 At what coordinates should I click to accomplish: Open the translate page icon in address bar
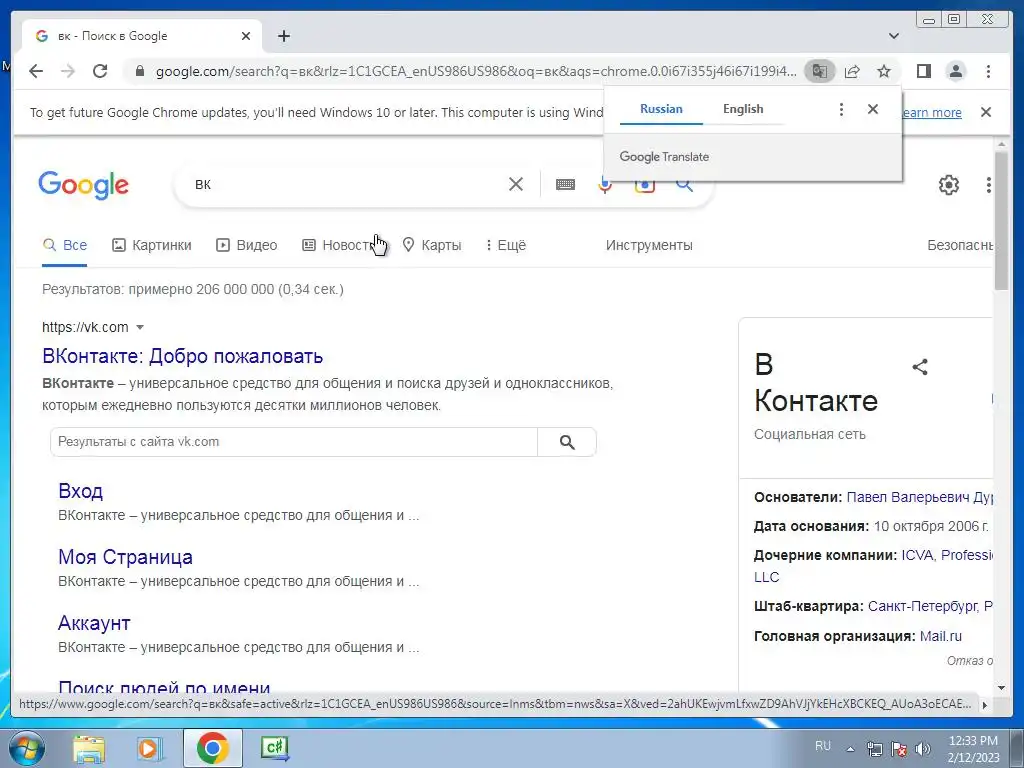pyautogui.click(x=820, y=71)
